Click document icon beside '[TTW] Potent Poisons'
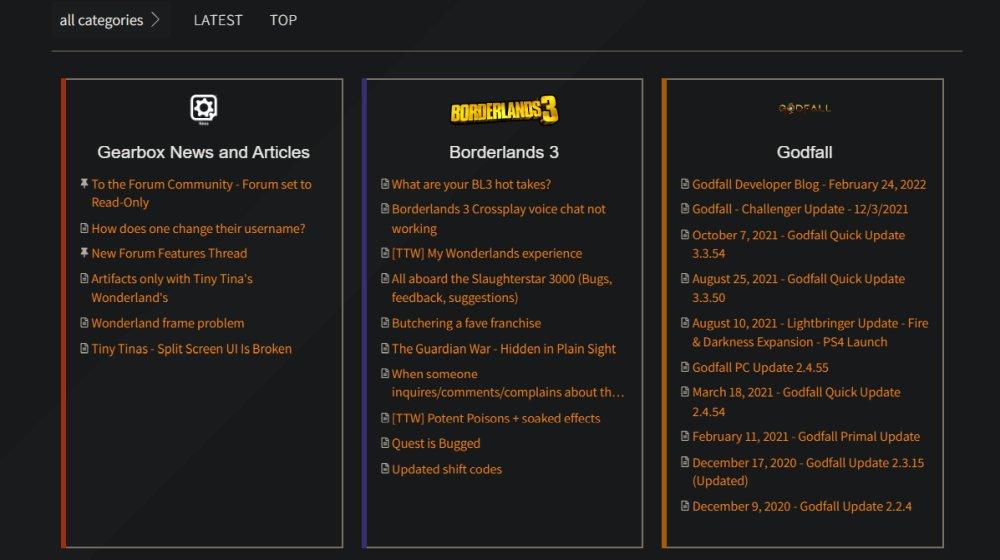Image resolution: width=1000 pixels, height=560 pixels. tap(385, 418)
